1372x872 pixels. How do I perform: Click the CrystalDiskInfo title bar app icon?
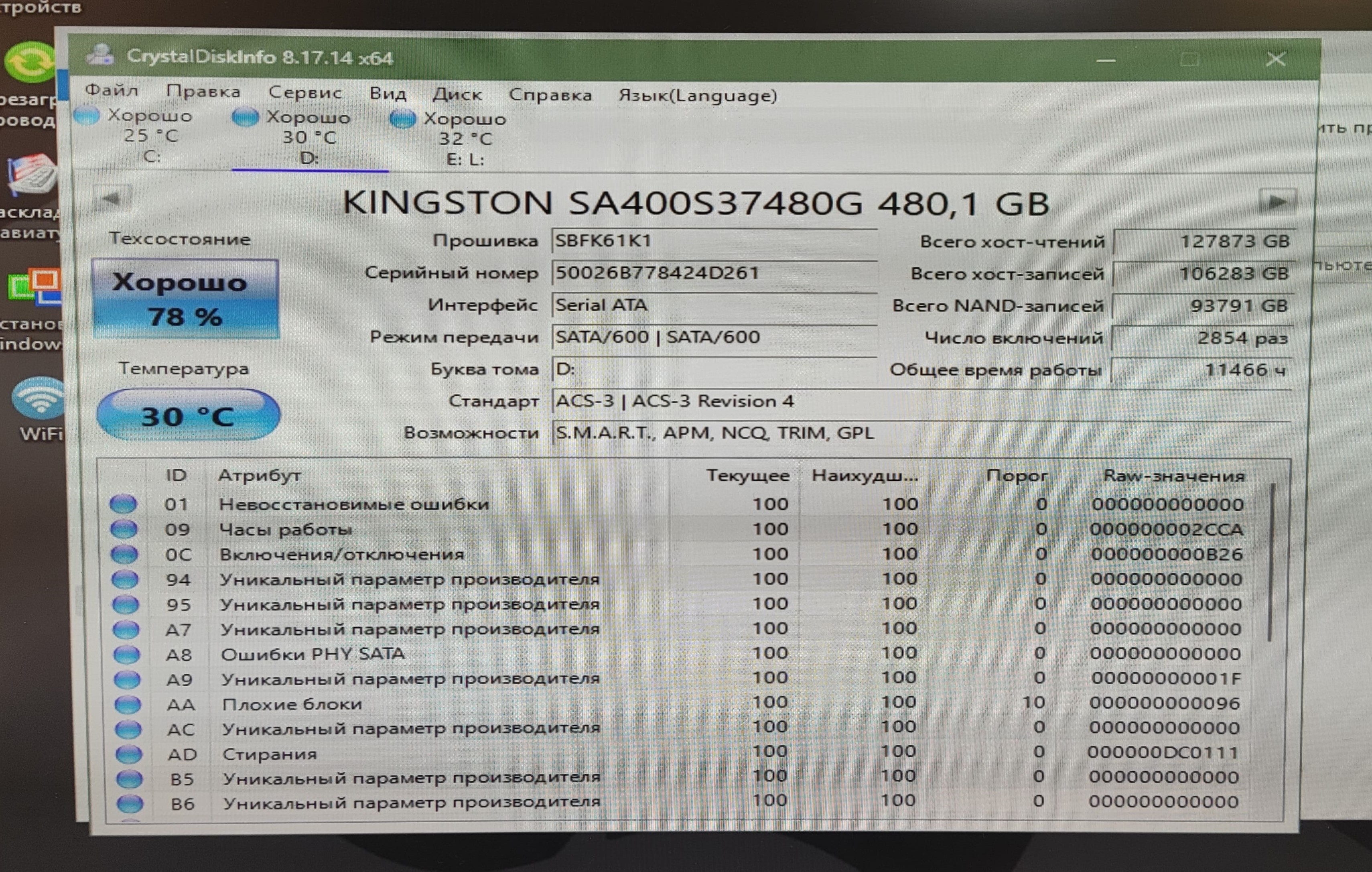point(101,56)
